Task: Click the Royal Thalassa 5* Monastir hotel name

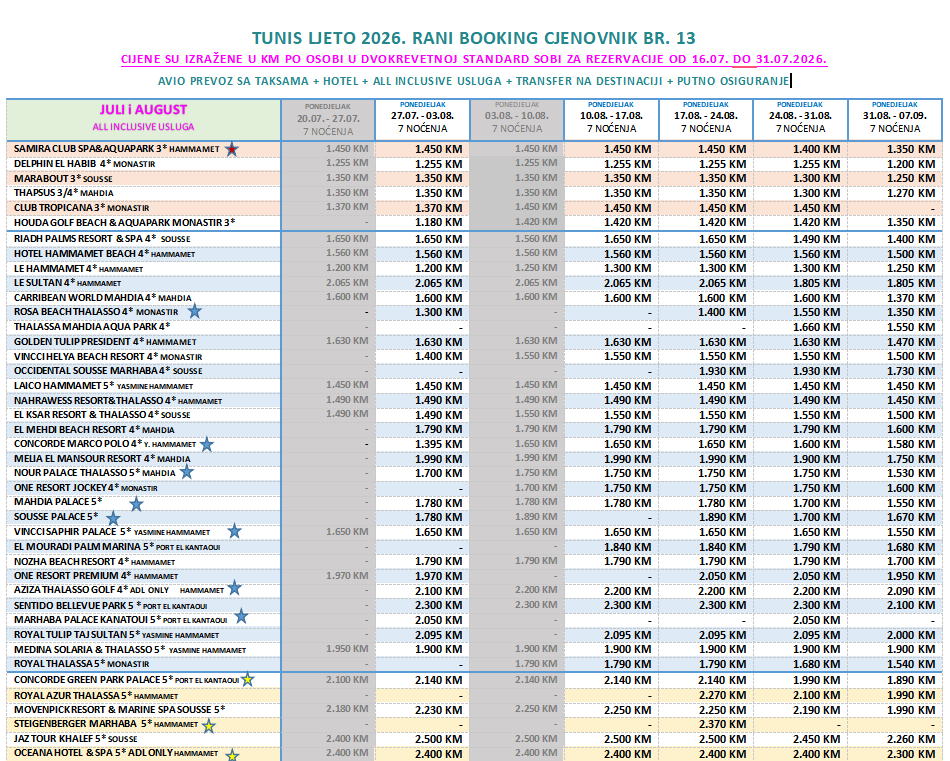Action: [81, 664]
